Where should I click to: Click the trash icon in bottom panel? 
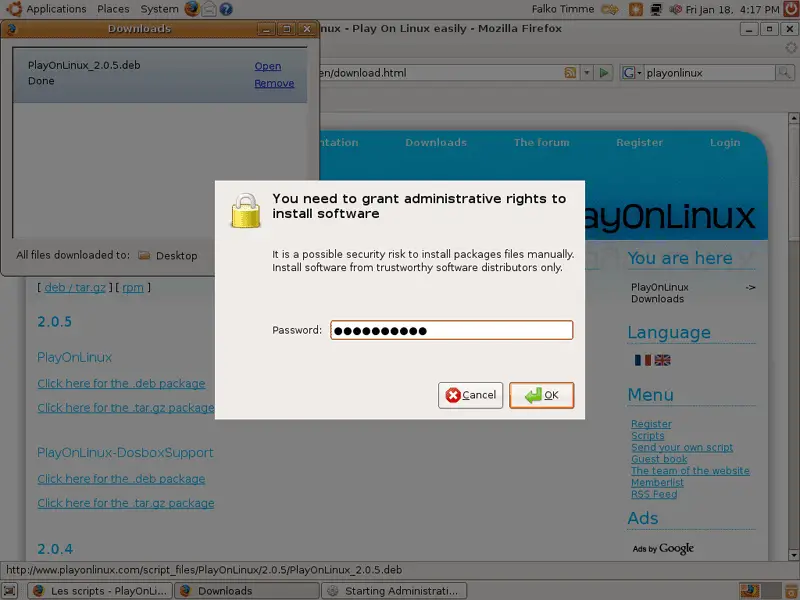pos(791,591)
